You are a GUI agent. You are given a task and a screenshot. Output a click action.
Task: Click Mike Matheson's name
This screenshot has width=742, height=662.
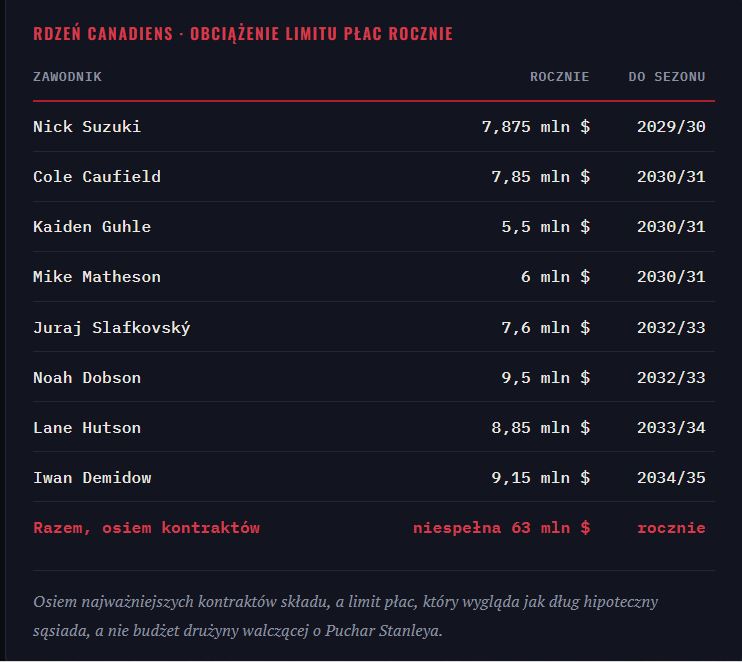click(x=97, y=277)
